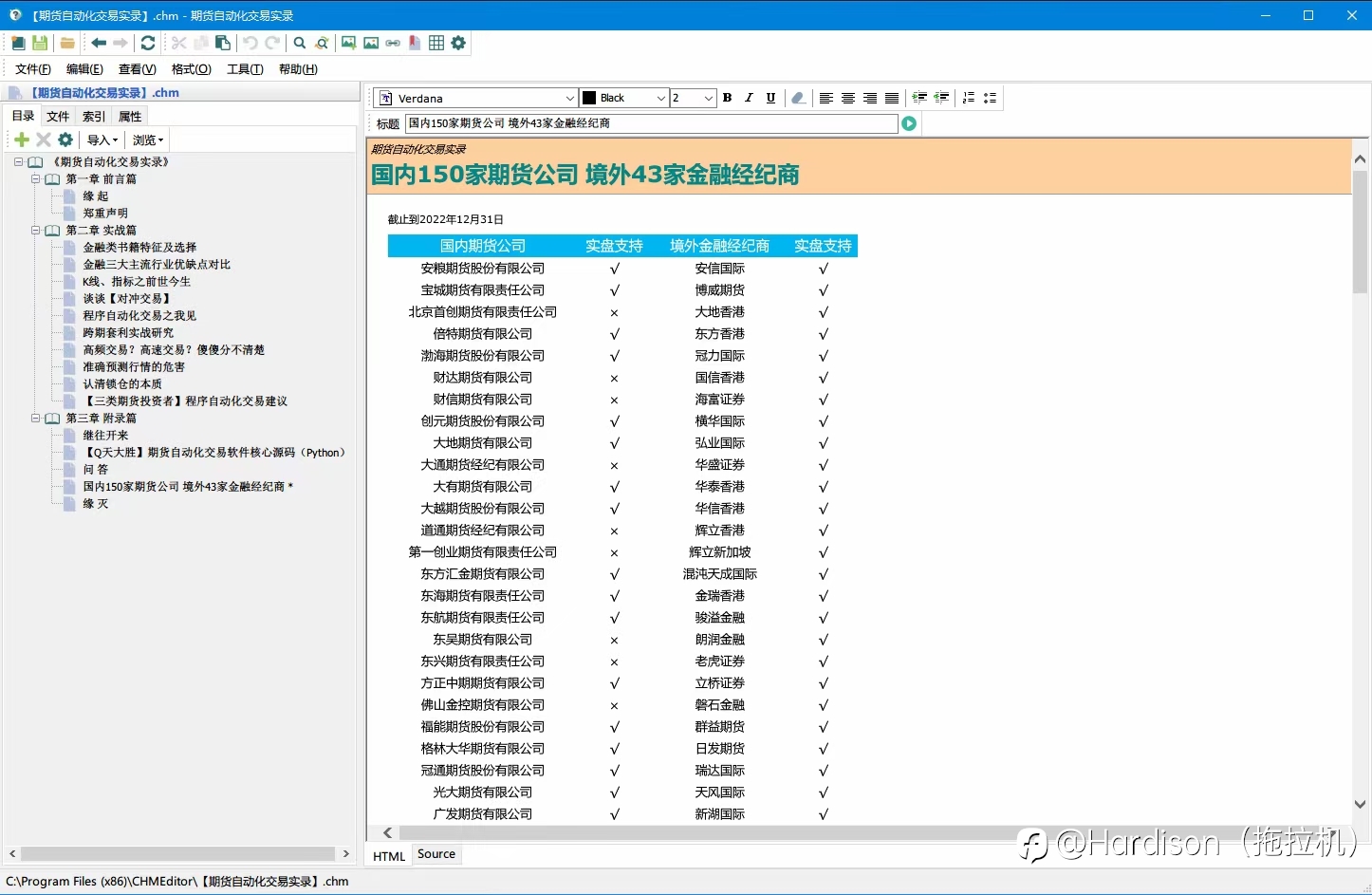Screen dimensions: 1372x895
Task: Go forward with the right arrow icon
Action: [x=121, y=43]
